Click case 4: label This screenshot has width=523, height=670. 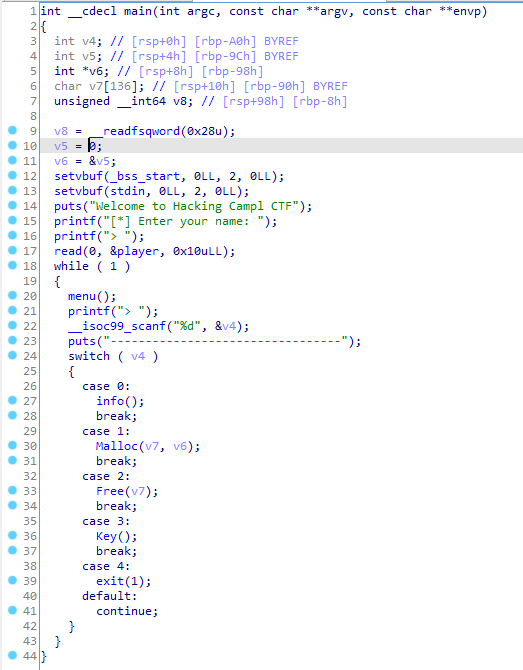(106, 566)
